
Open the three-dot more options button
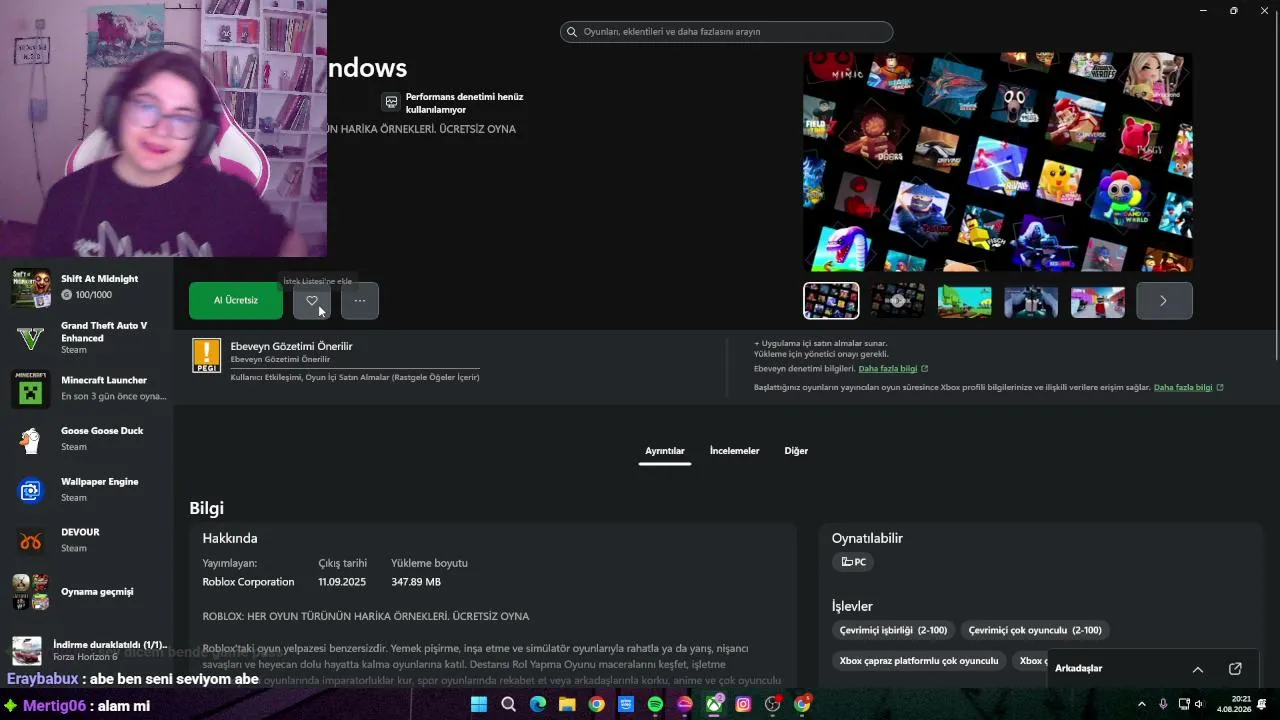coord(360,301)
